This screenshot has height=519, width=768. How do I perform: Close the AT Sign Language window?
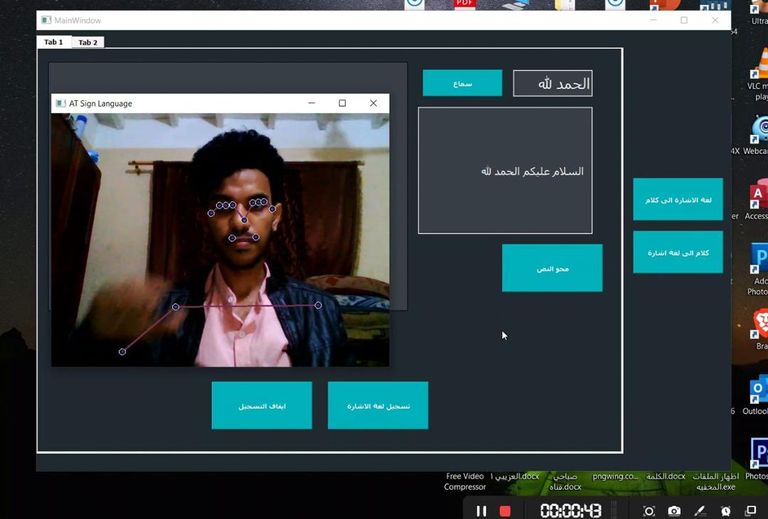[373, 103]
